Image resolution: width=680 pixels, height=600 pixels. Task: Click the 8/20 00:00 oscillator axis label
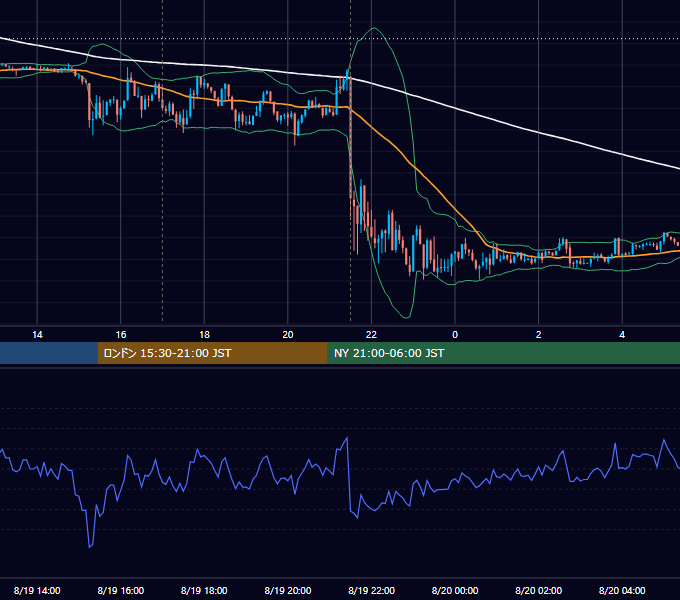tap(455, 590)
